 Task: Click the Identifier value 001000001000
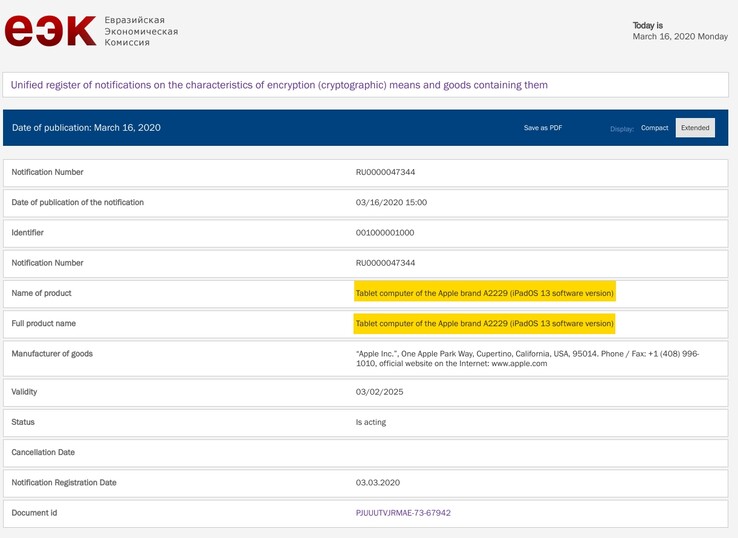pos(385,232)
